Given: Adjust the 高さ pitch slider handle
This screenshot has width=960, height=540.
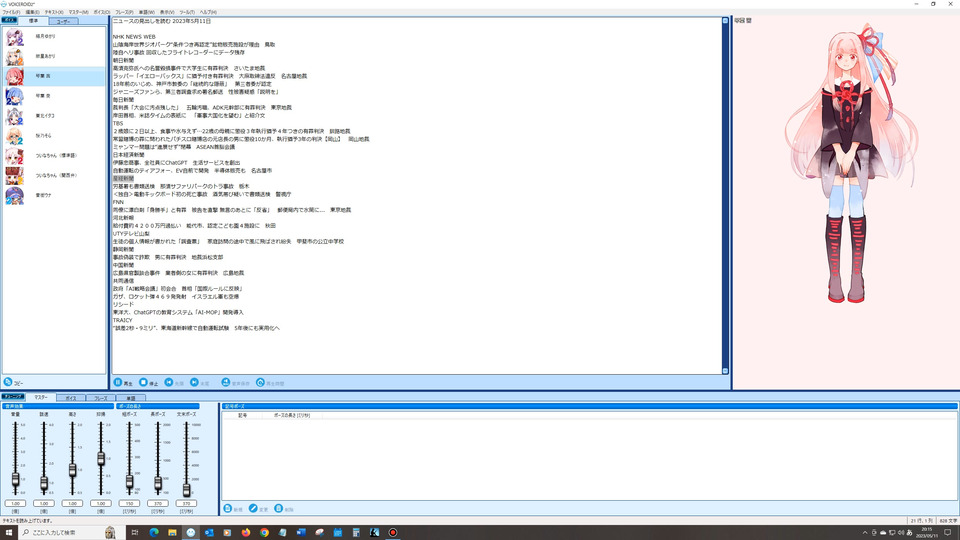Looking at the screenshot, I should pos(72,470).
